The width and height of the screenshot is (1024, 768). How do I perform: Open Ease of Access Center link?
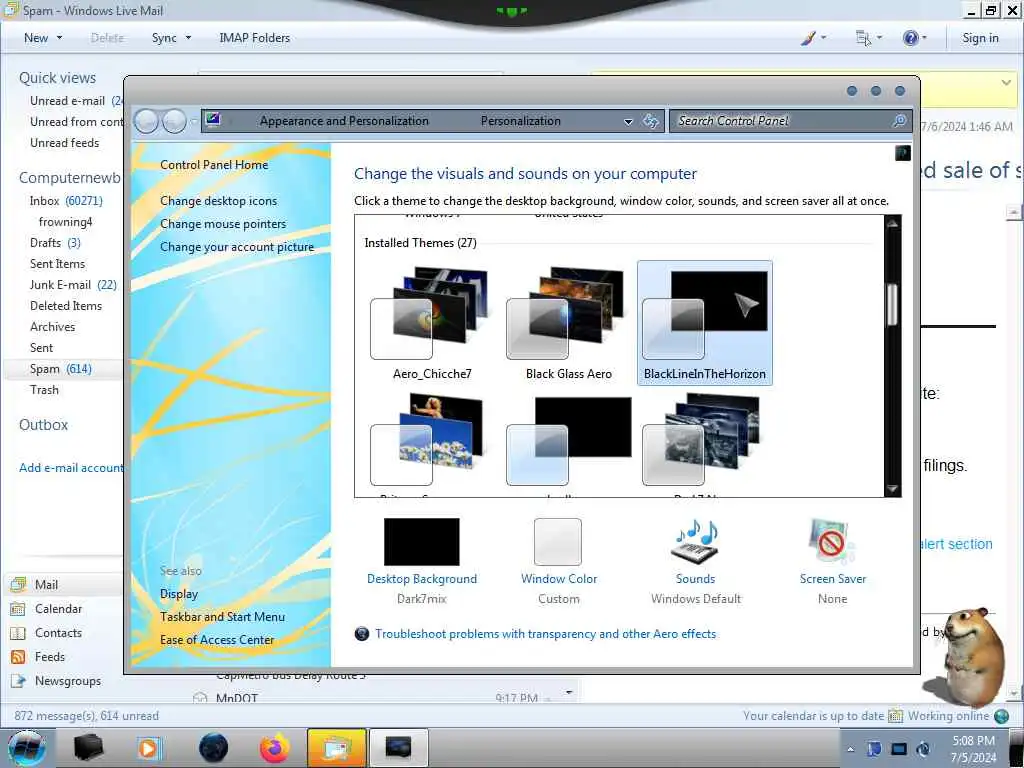[x=217, y=640]
